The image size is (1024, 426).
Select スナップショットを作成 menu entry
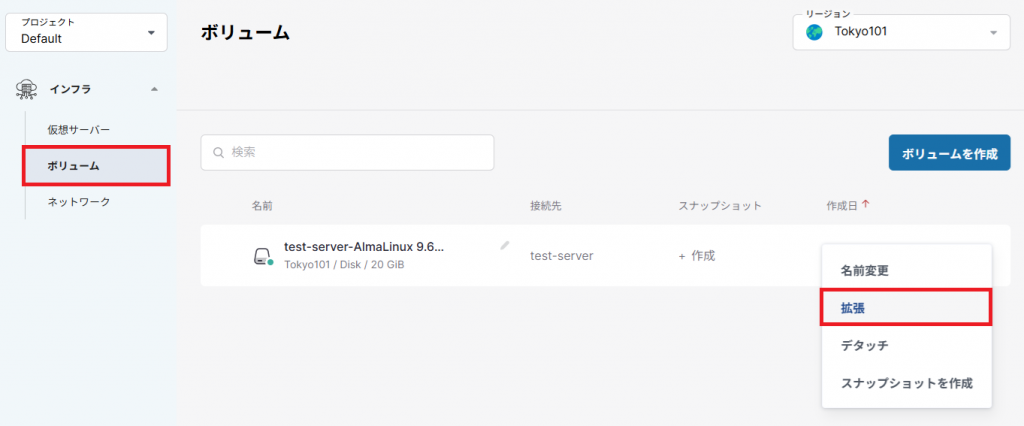tap(906, 383)
